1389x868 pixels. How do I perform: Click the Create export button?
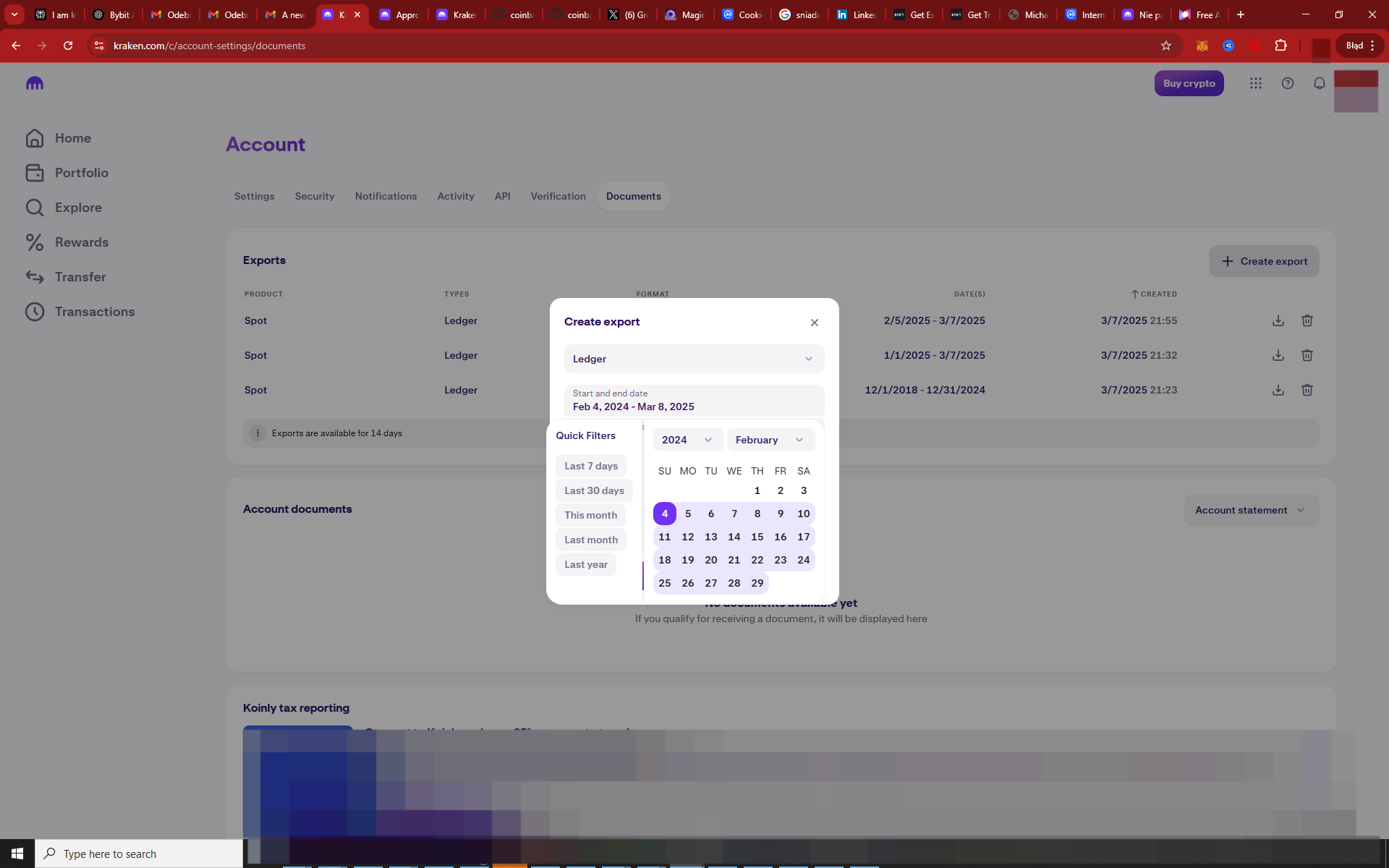(1264, 261)
